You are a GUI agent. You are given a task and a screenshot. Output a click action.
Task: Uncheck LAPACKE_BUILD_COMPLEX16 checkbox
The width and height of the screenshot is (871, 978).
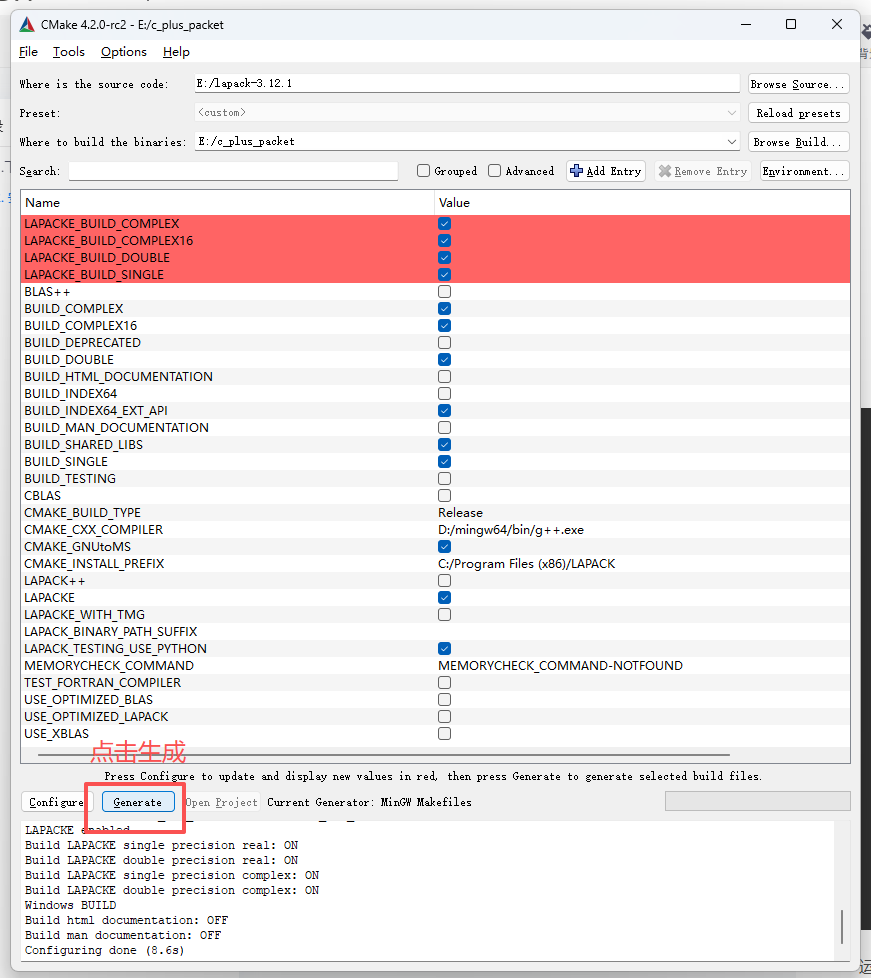tap(444, 241)
